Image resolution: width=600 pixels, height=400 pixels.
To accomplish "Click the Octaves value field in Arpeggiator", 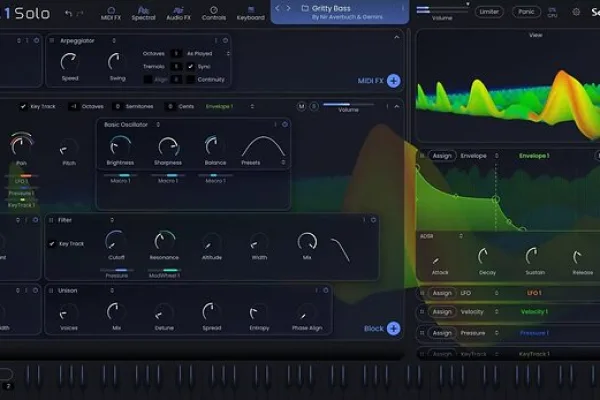I will (x=176, y=54).
